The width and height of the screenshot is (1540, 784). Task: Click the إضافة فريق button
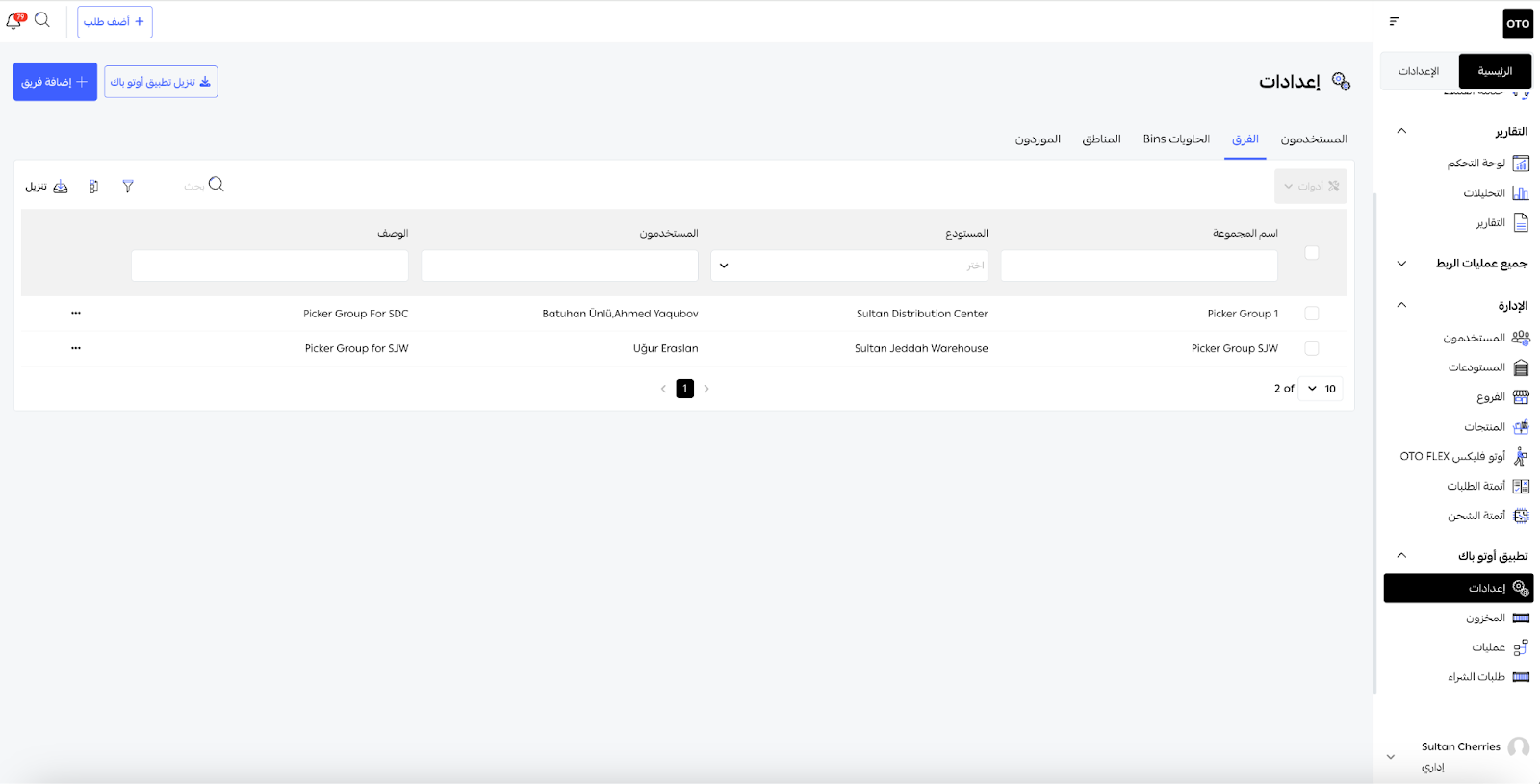[55, 82]
